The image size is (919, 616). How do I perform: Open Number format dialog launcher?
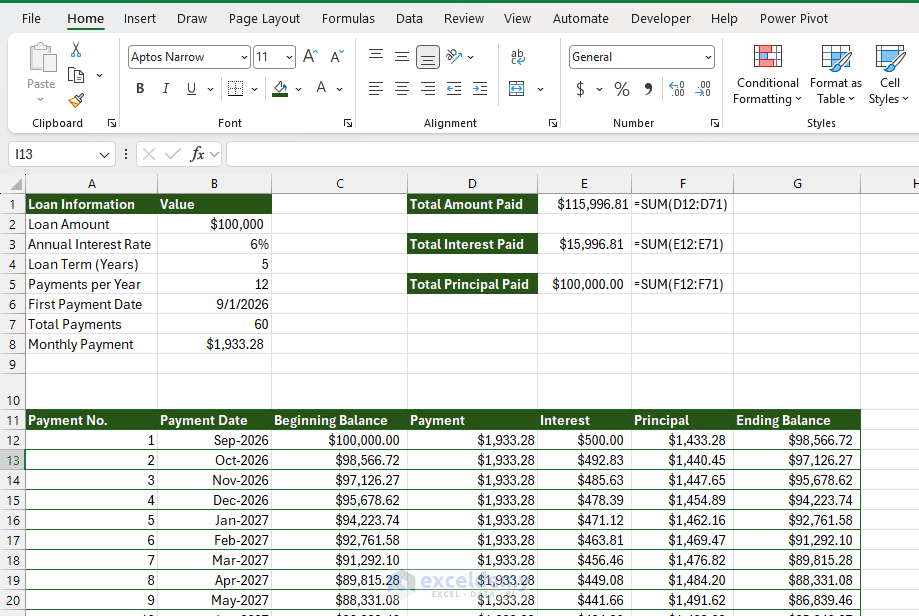pyautogui.click(x=714, y=123)
